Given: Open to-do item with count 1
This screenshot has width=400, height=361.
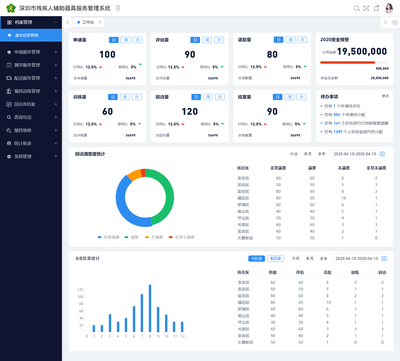Looking at the screenshot, I should coord(342,106).
